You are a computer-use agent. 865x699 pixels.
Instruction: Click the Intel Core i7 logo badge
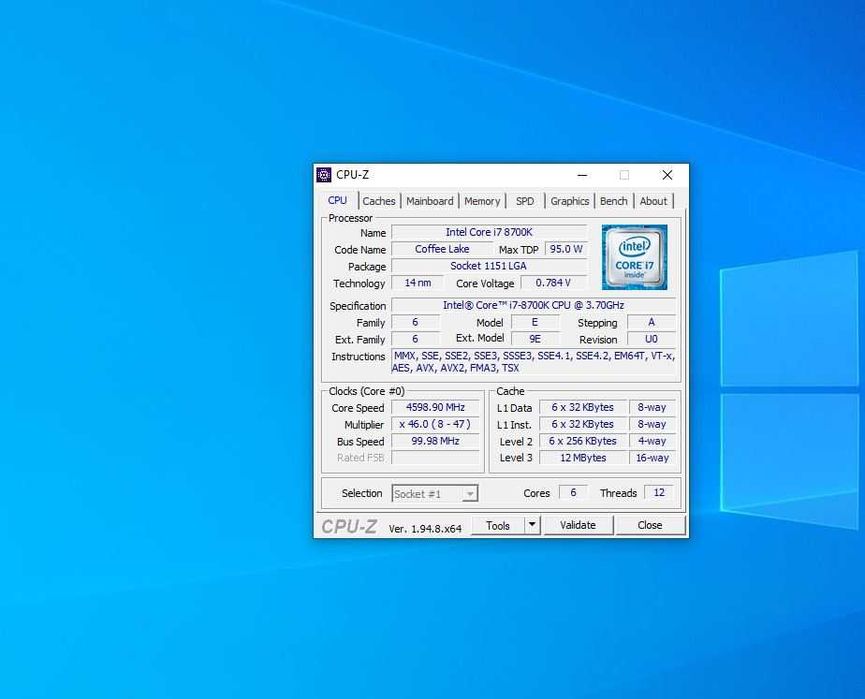tap(634, 257)
